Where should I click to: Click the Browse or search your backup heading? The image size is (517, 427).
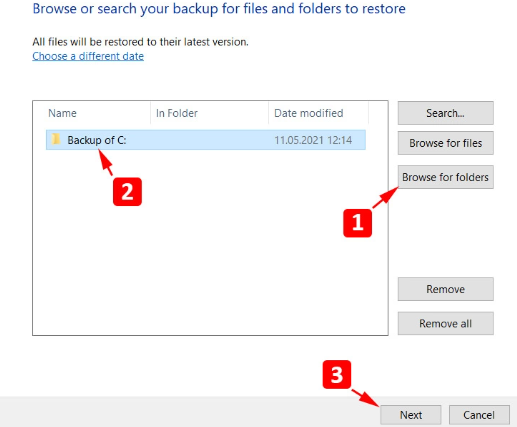219,8
